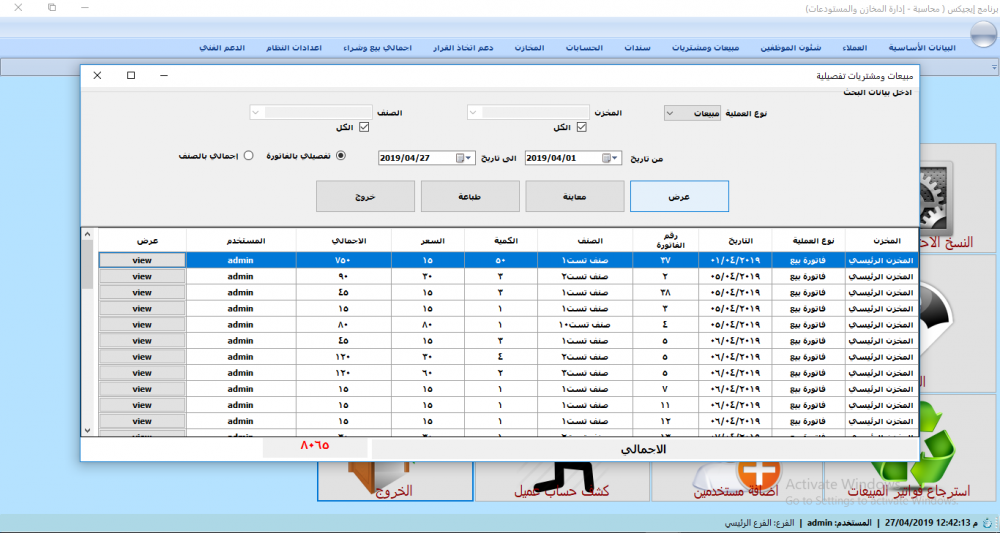1000x533 pixels.
Task: Click the طباعة print button
Action: (x=470, y=196)
